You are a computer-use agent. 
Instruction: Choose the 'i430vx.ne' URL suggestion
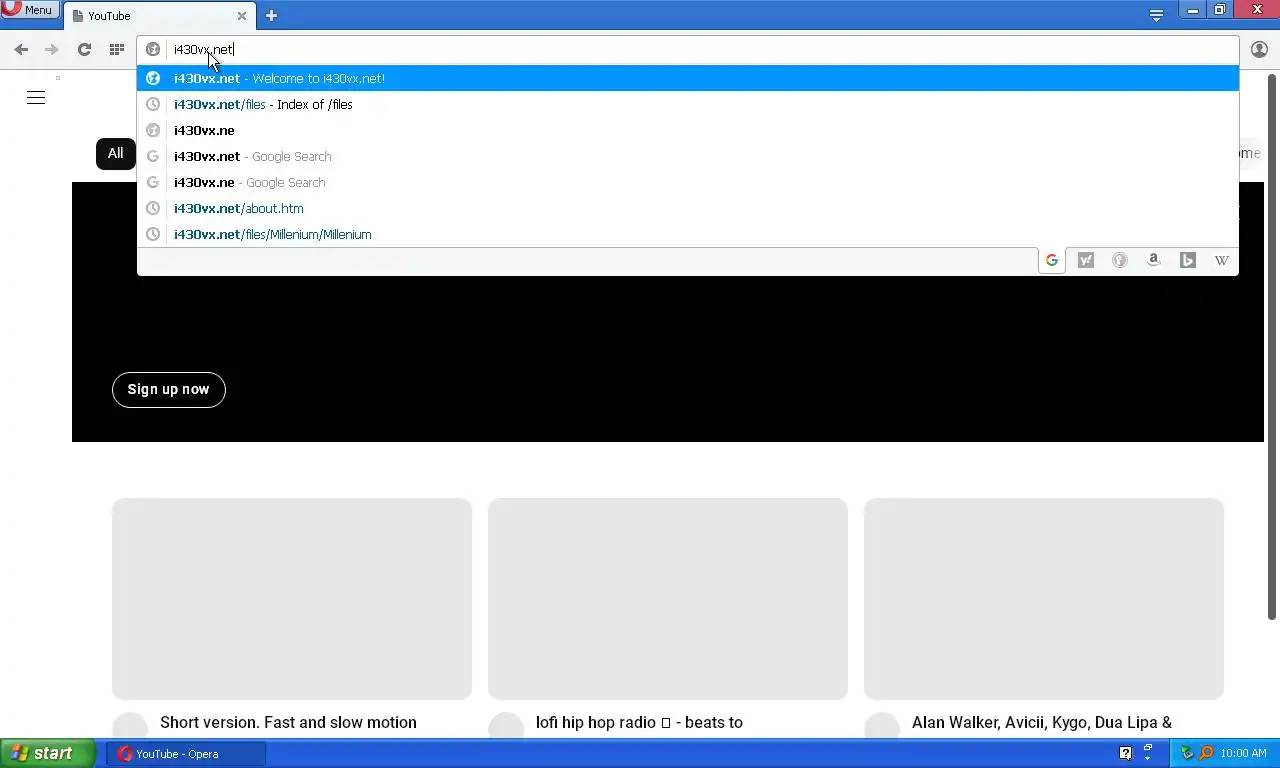pyautogui.click(x=687, y=130)
